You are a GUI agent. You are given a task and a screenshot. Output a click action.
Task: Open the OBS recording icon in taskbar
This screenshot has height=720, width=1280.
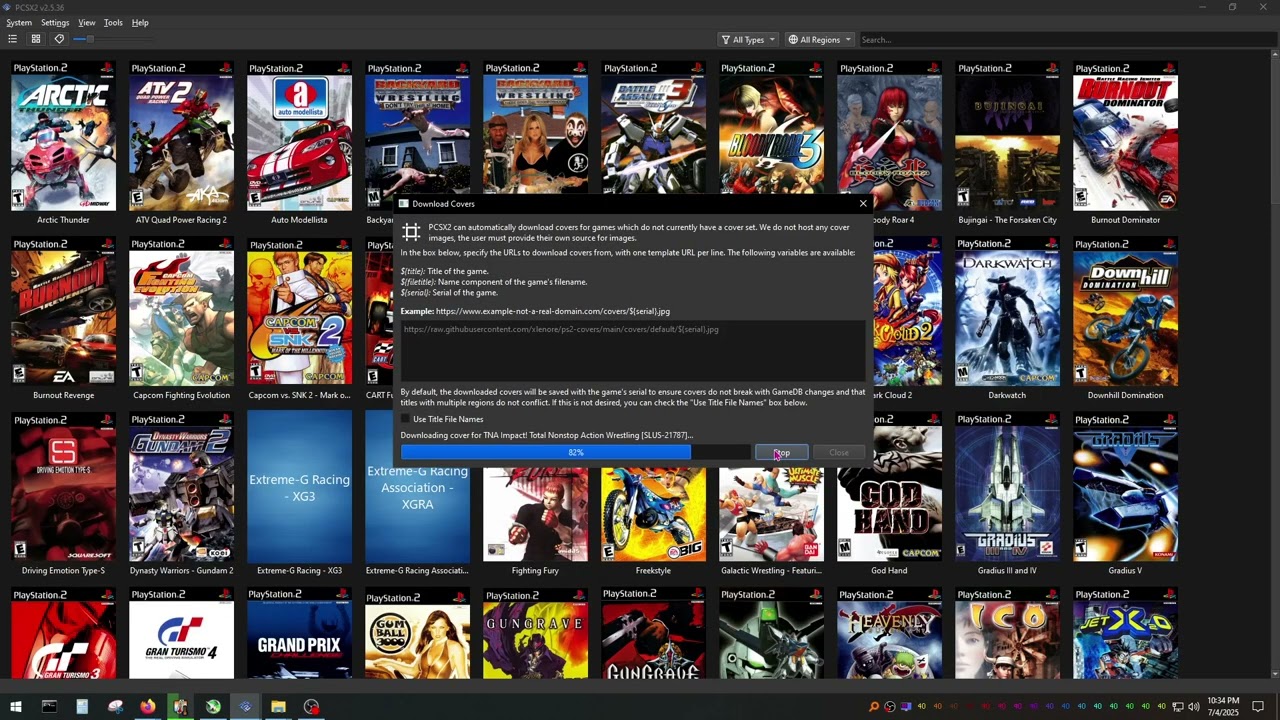point(311,707)
